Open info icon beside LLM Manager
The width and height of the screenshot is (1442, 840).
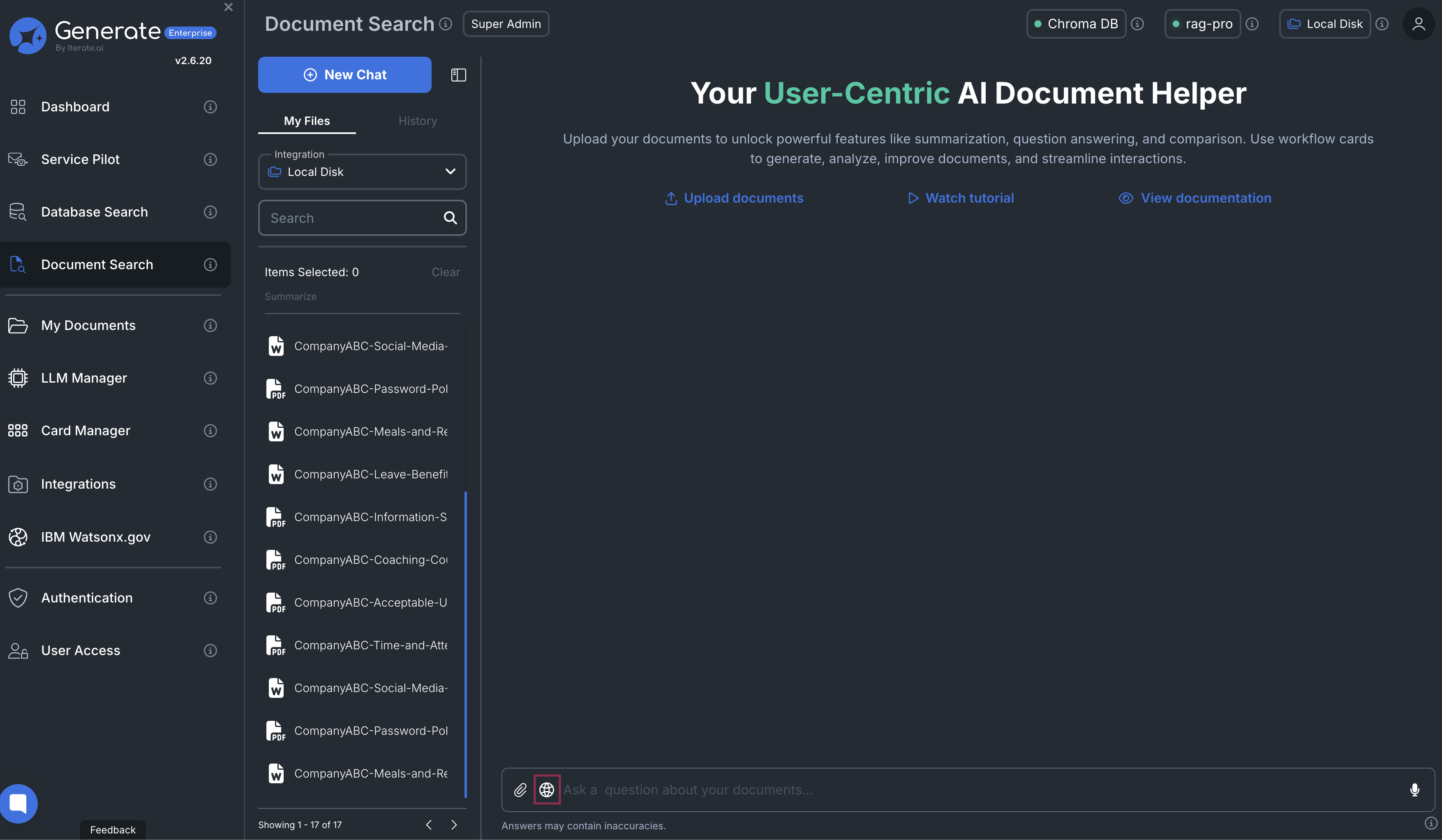point(210,378)
